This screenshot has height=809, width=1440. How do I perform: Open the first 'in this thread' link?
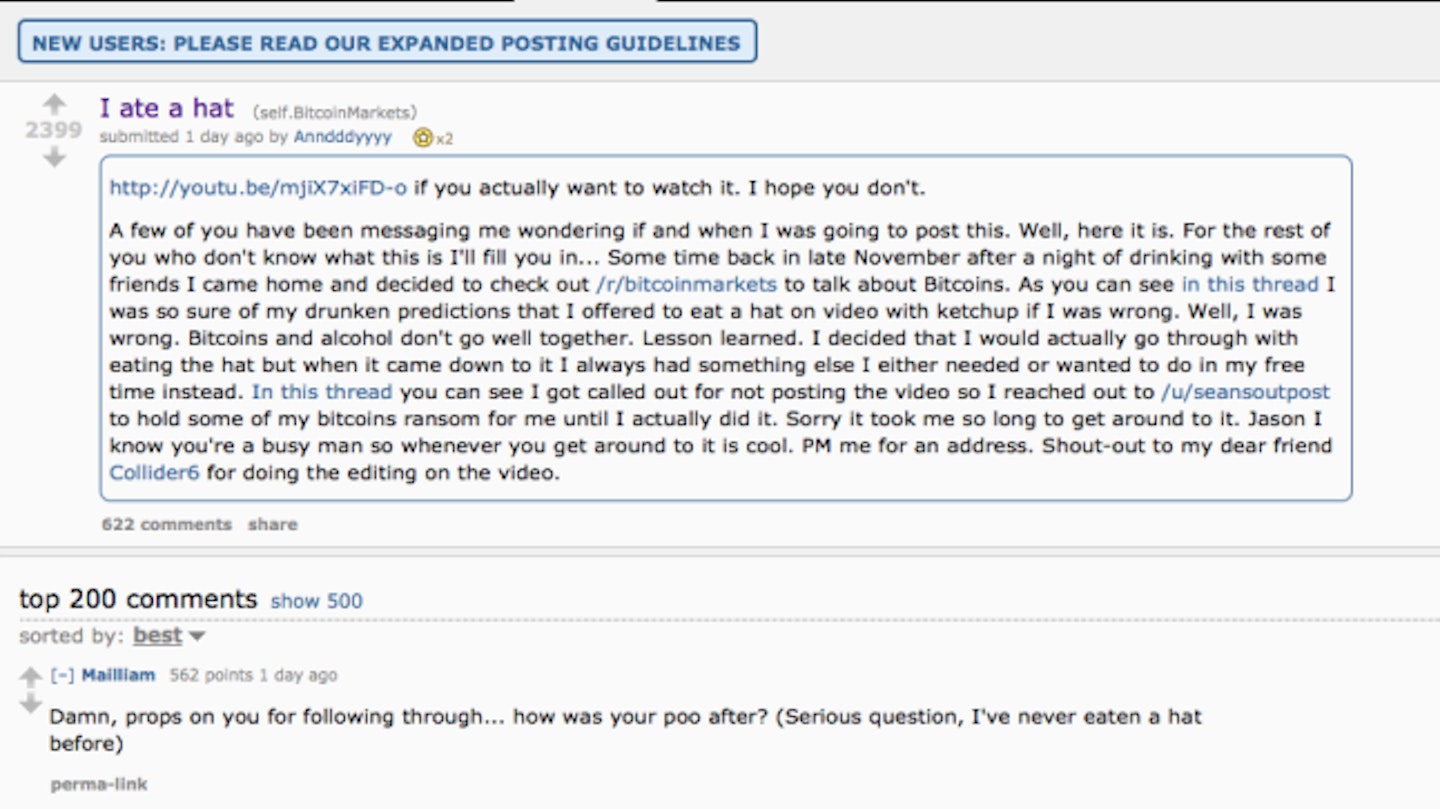tap(1250, 284)
